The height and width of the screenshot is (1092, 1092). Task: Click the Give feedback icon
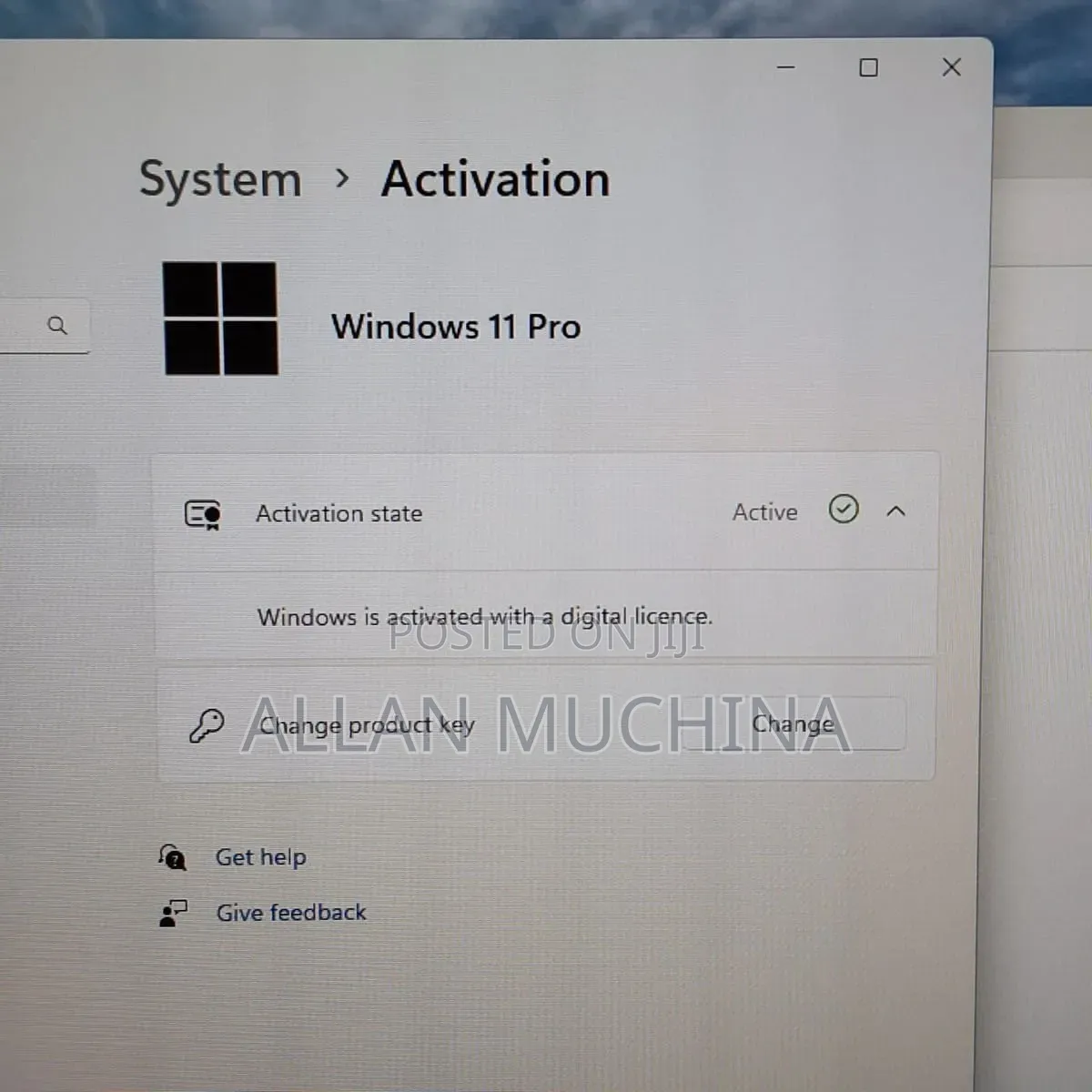(173, 913)
